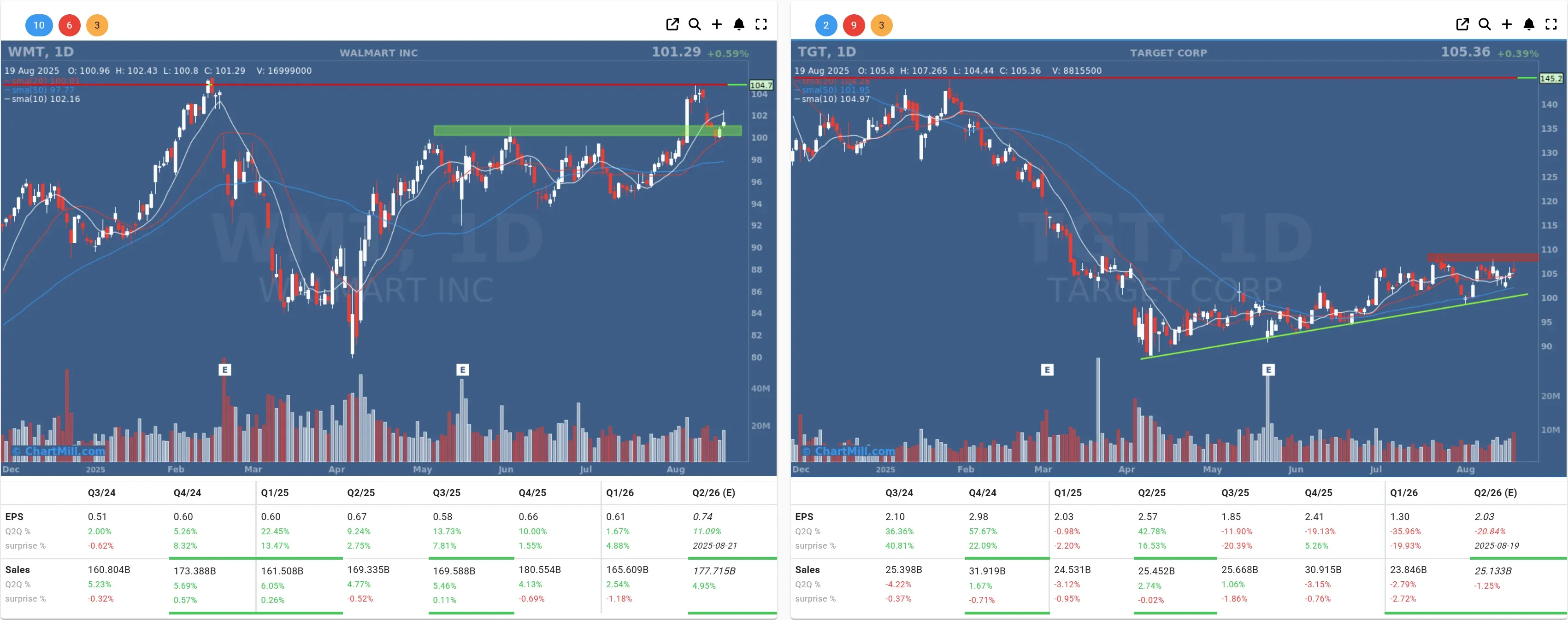Select Q3/24 column header in WMT table
The height and width of the screenshot is (620, 1568).
(102, 493)
